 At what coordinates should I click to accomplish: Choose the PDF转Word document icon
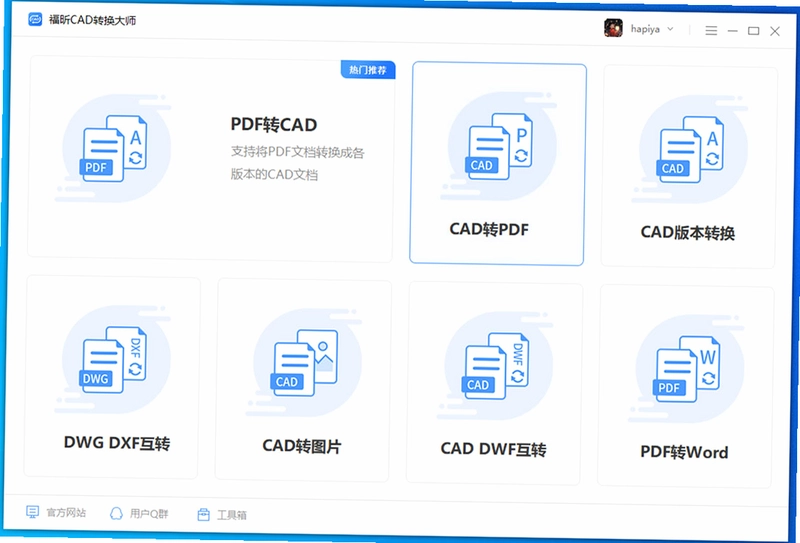687,369
